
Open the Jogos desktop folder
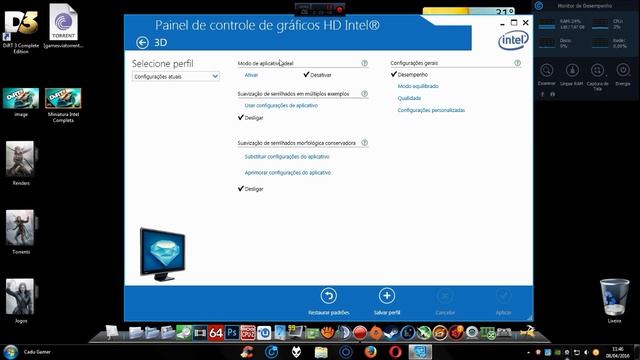pos(21,301)
